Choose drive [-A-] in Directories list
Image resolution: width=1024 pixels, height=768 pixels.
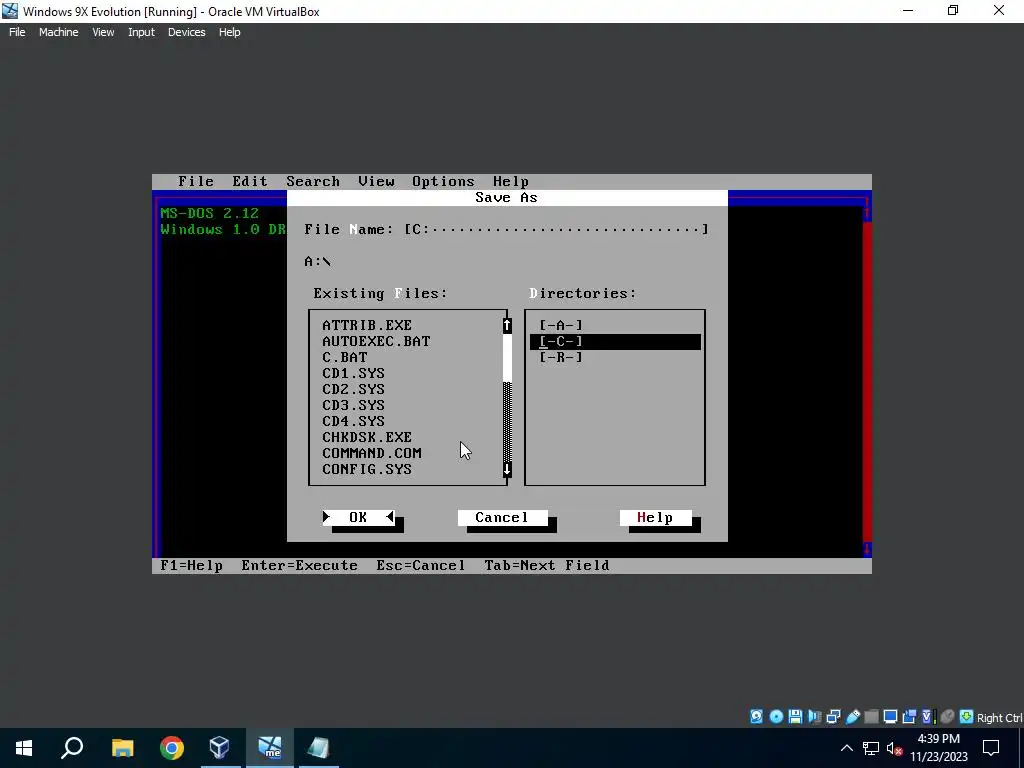pos(561,325)
